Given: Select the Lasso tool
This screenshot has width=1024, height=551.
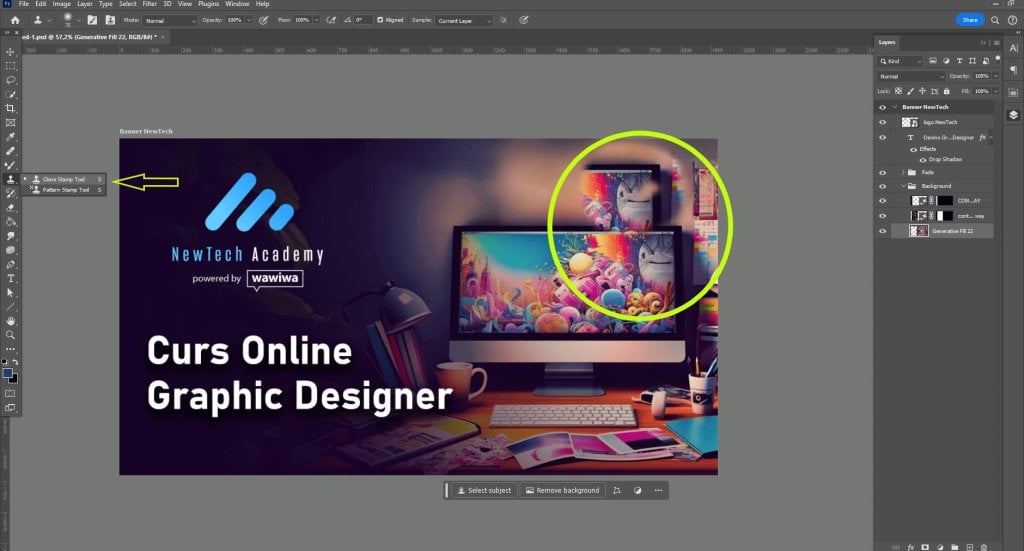Looking at the screenshot, I should 10,80.
